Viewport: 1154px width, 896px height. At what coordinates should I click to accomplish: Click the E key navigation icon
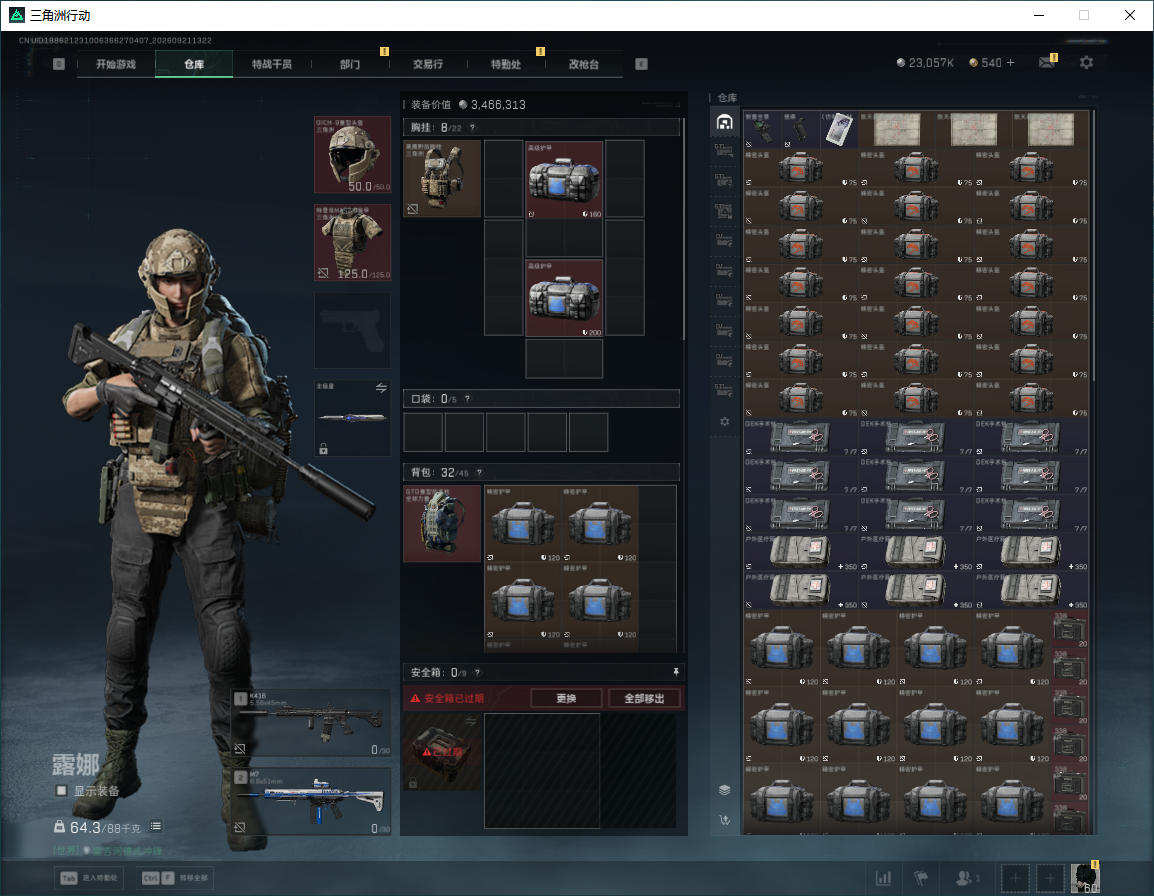(641, 64)
